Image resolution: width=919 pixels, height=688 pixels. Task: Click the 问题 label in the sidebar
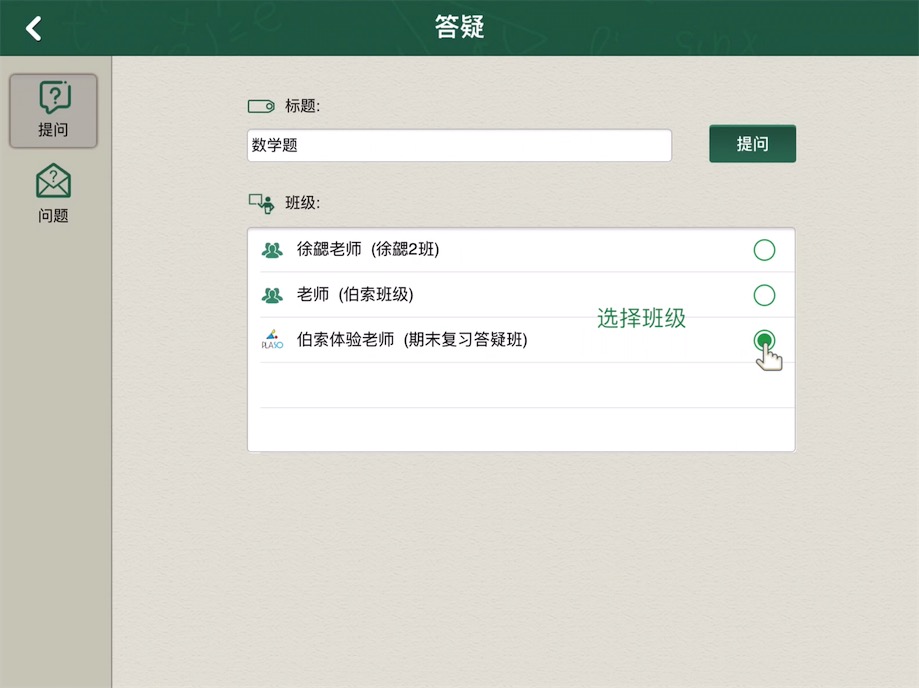tap(53, 215)
